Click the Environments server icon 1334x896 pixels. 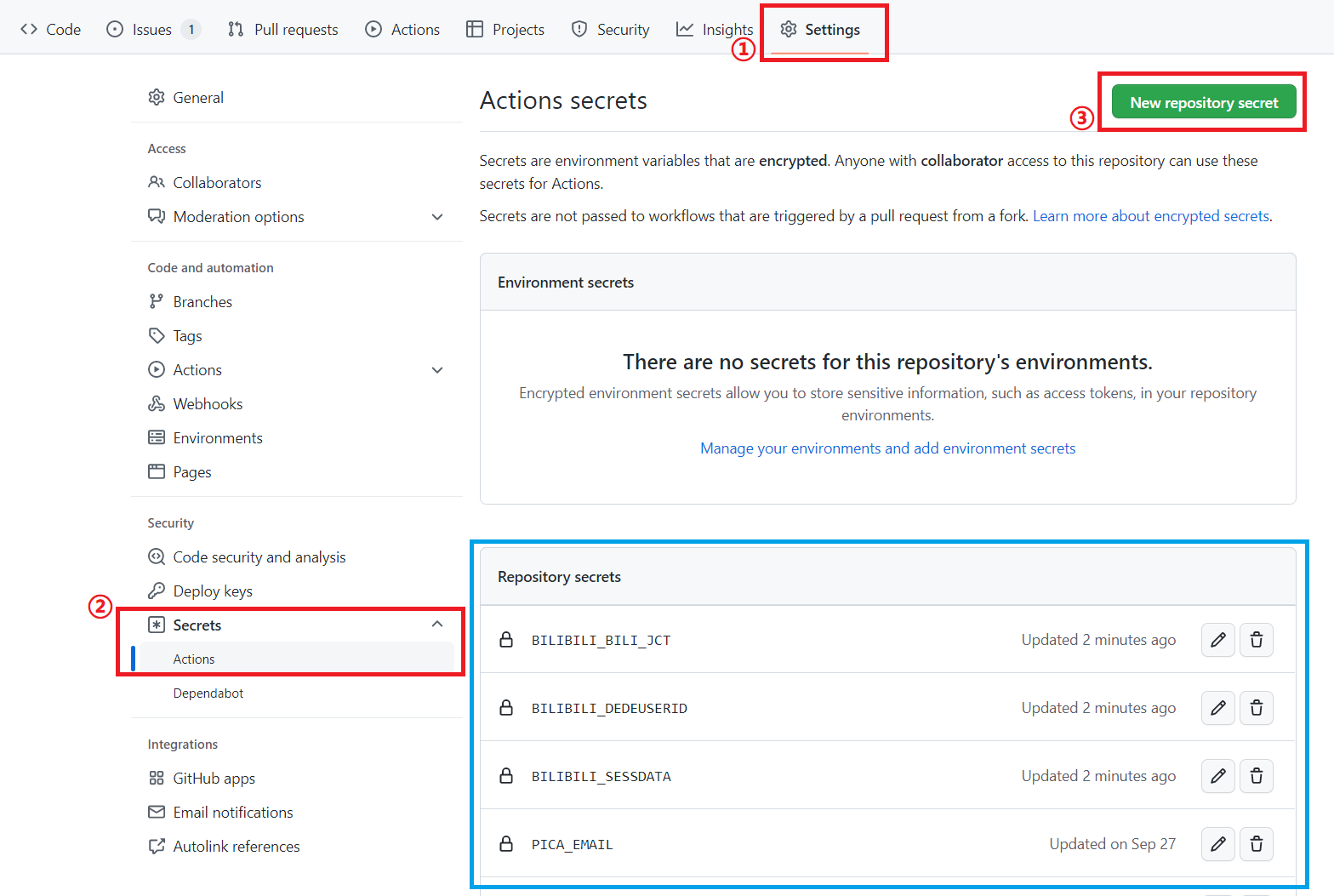pos(157,437)
